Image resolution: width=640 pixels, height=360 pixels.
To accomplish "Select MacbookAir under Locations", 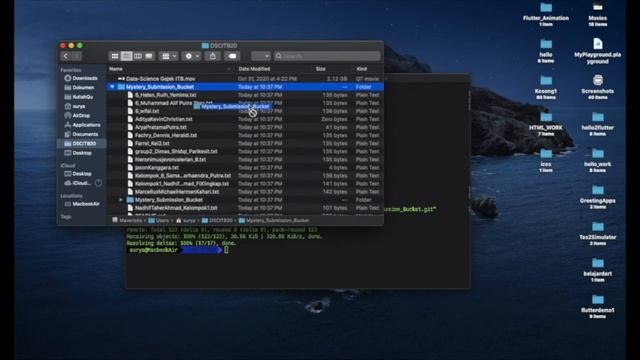I will [82, 204].
